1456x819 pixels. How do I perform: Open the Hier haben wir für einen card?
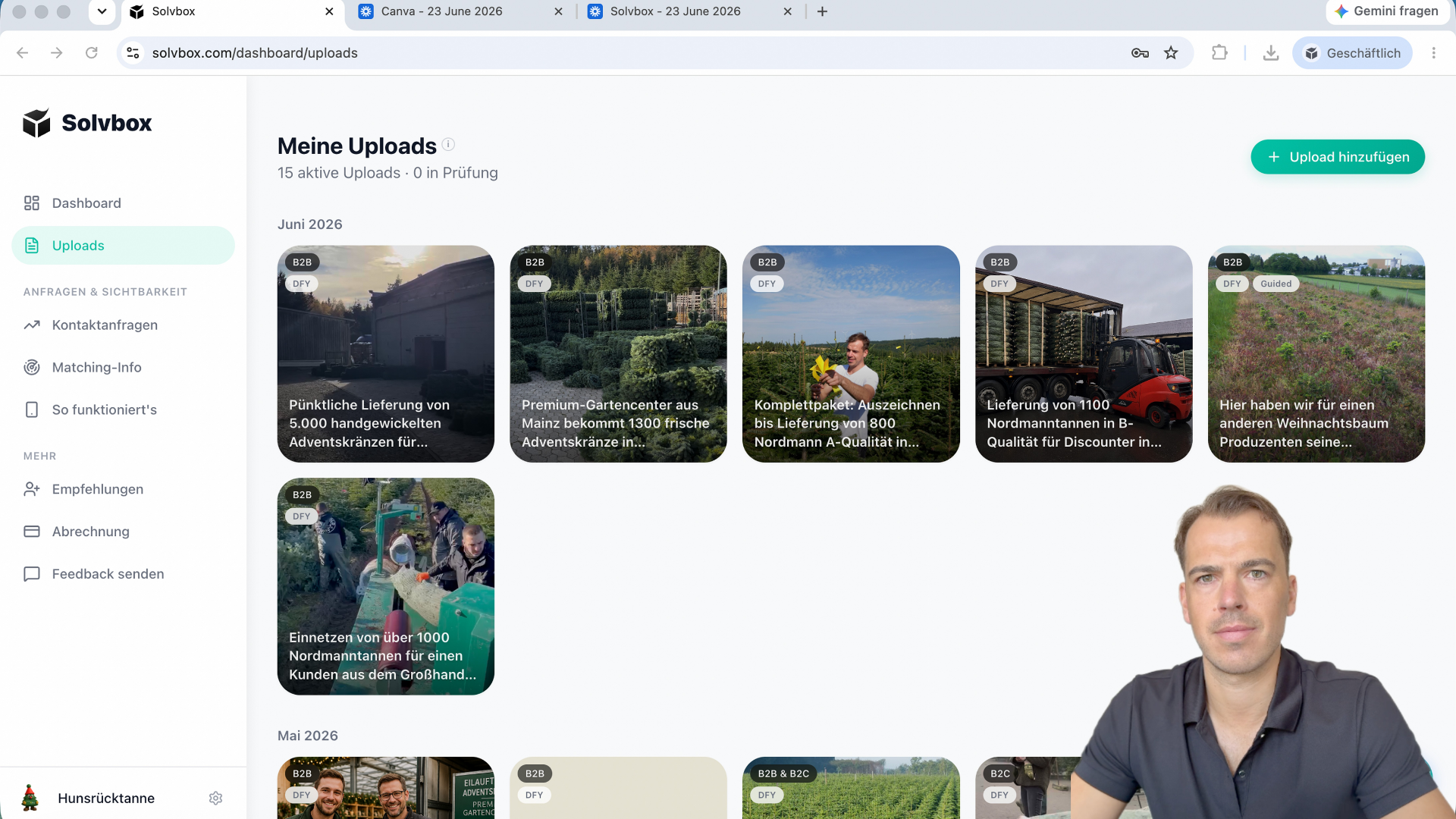pyautogui.click(x=1316, y=354)
